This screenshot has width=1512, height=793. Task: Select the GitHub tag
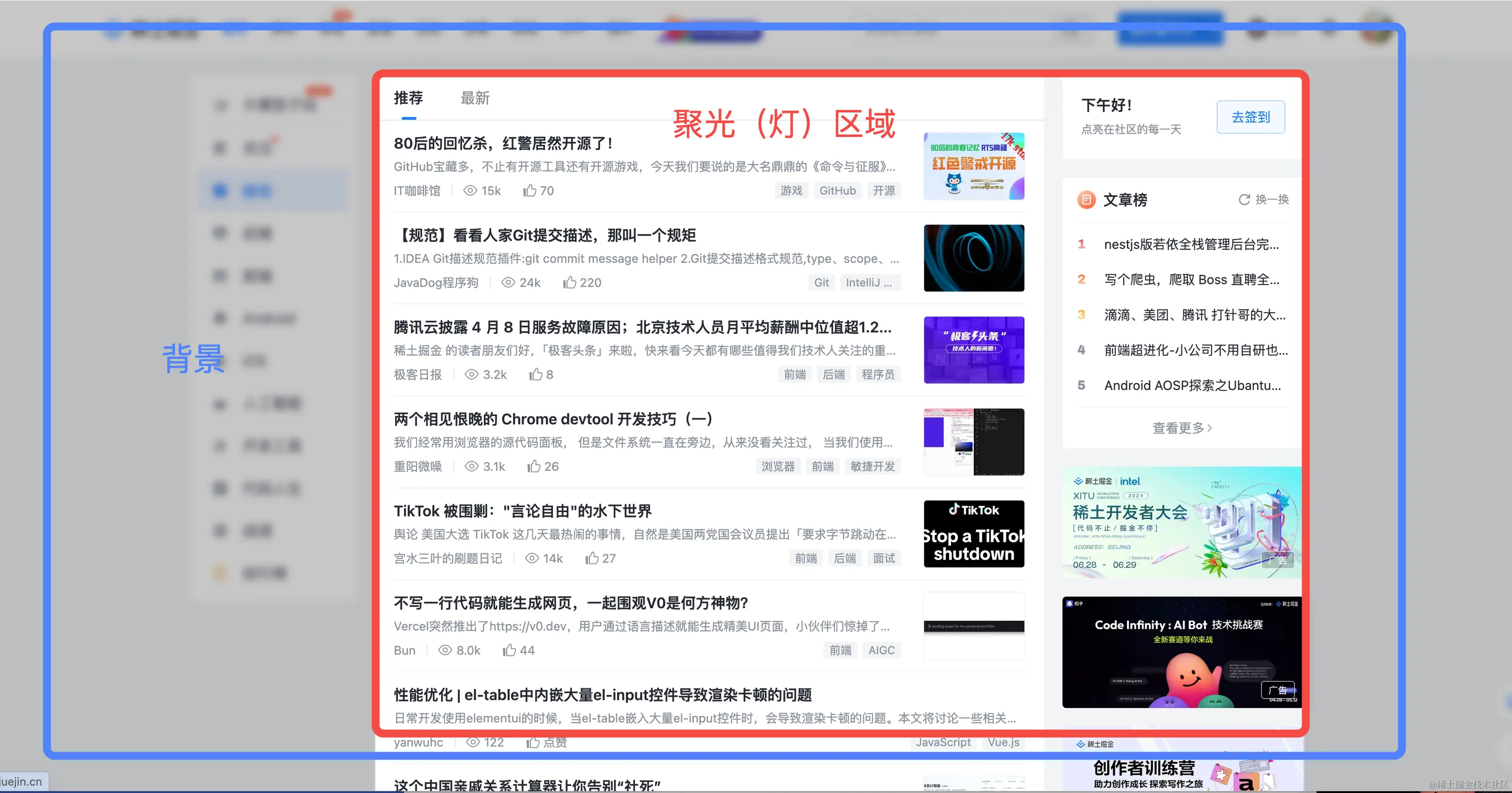coord(837,191)
